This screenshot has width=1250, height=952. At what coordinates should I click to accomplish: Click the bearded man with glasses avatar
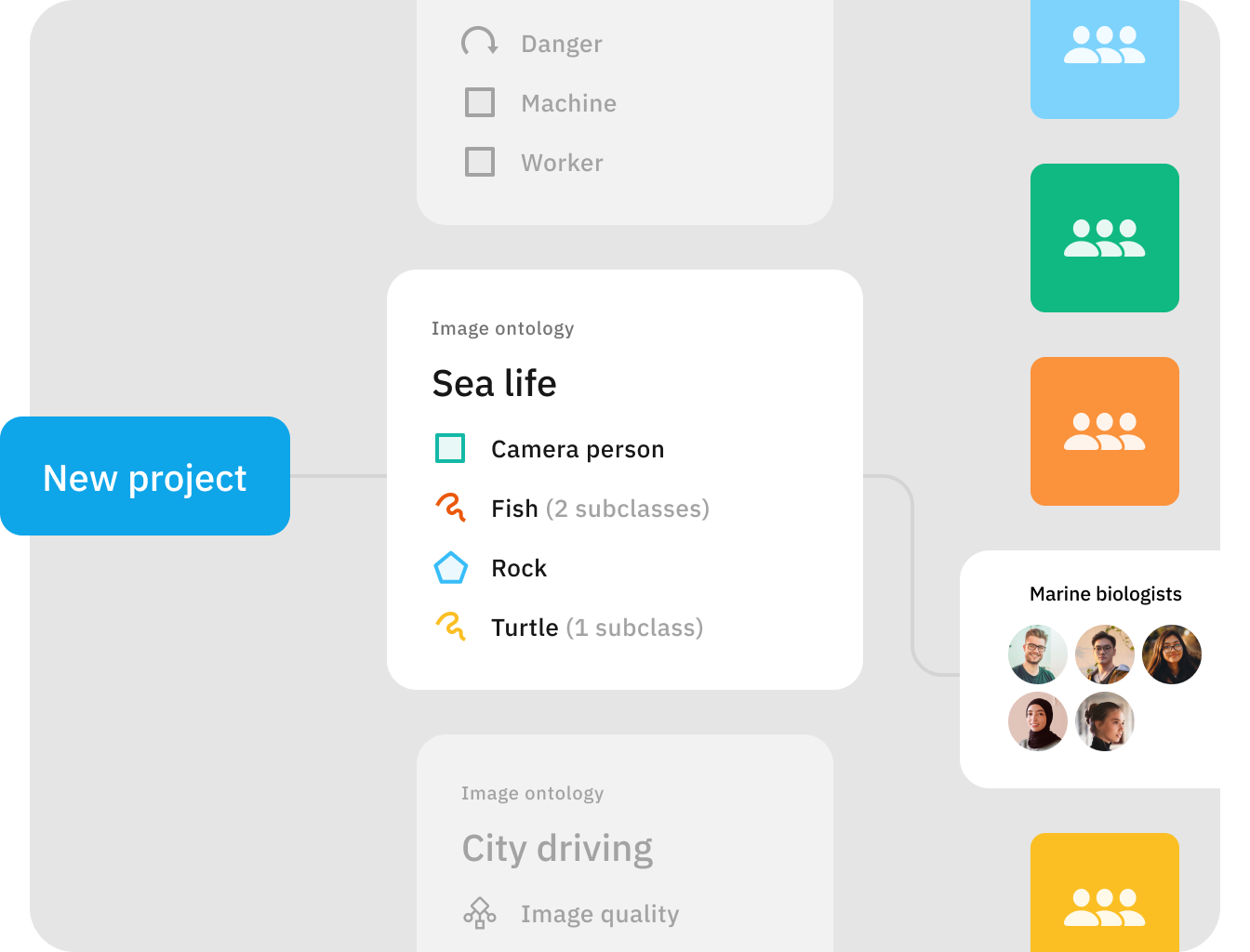pyautogui.click(x=1038, y=654)
